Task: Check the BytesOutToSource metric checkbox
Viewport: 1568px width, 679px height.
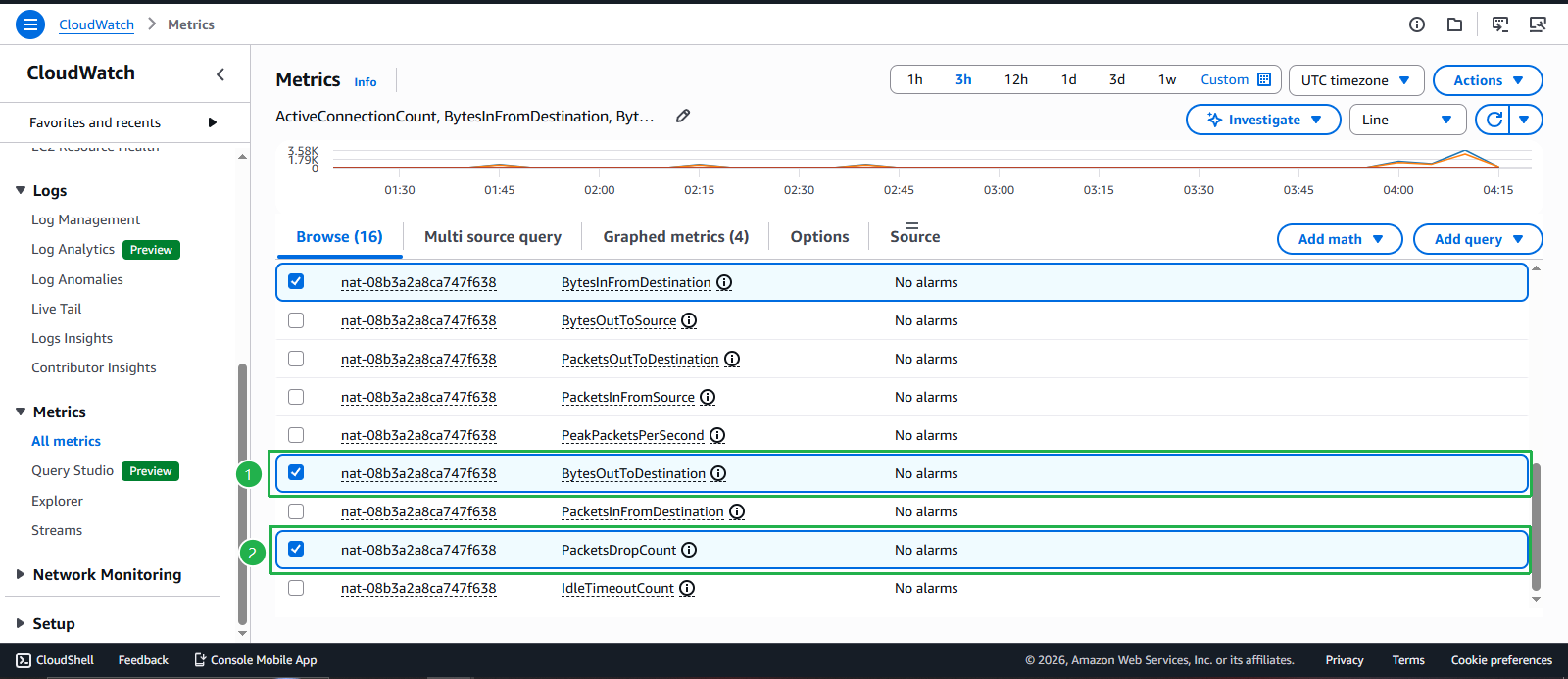Action: pos(296,320)
